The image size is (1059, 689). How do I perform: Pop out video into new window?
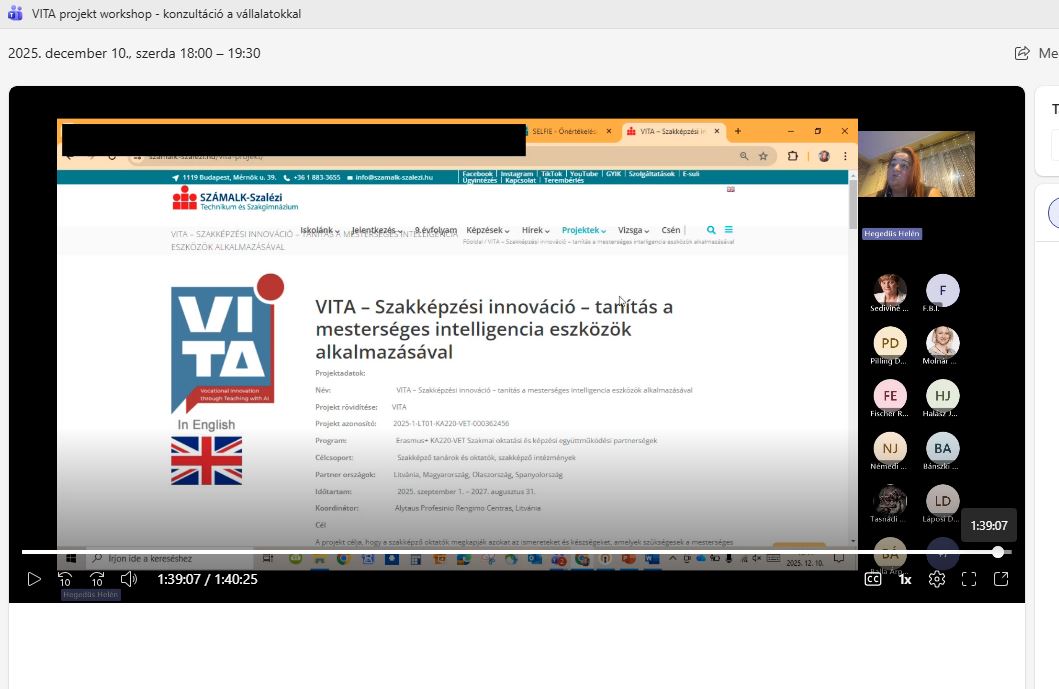tap(1001, 579)
